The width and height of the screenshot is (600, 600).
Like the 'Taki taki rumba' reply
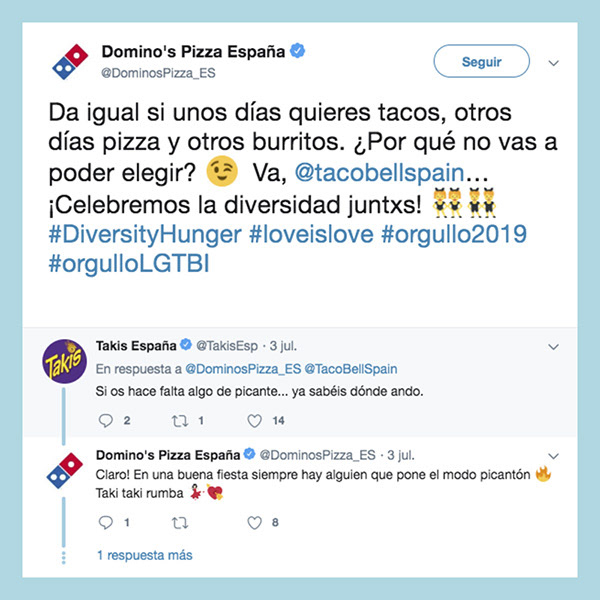tap(254, 522)
